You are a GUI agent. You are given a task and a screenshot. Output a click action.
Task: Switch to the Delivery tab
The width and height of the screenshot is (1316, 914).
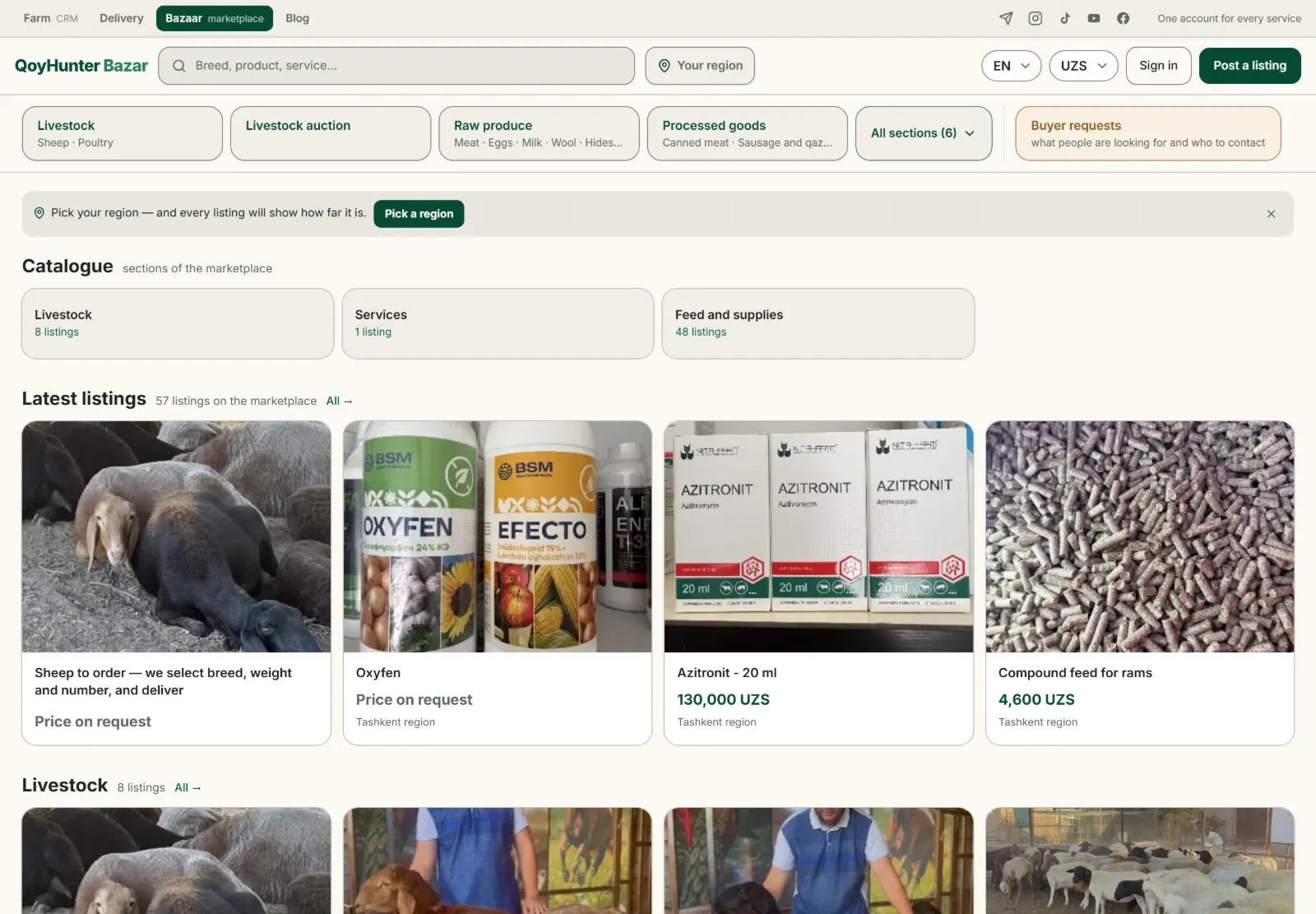pos(122,18)
